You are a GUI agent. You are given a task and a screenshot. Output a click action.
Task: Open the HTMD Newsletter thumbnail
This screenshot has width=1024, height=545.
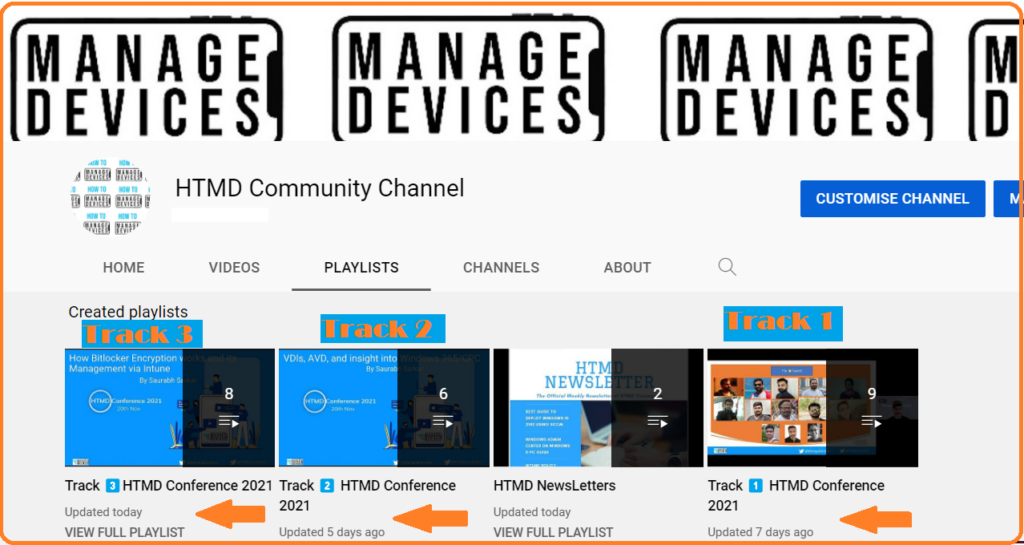pos(598,407)
